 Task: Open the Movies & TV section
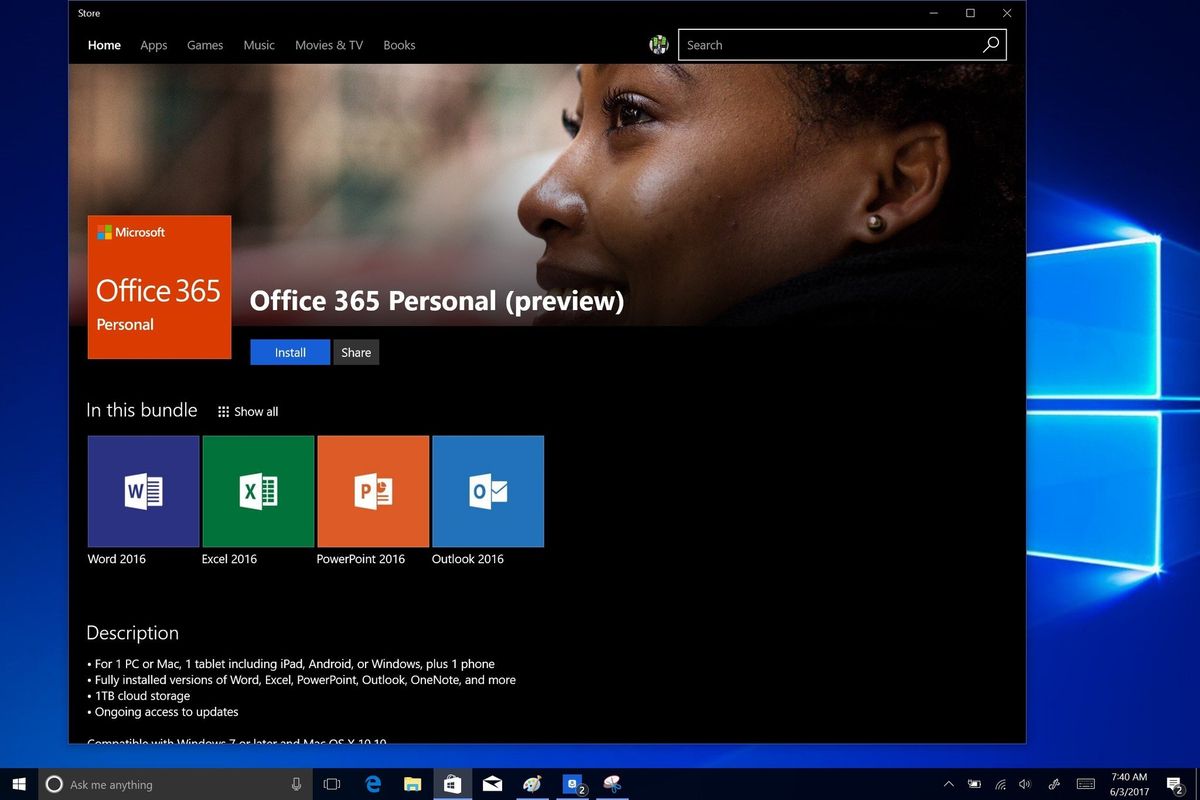pyautogui.click(x=328, y=45)
